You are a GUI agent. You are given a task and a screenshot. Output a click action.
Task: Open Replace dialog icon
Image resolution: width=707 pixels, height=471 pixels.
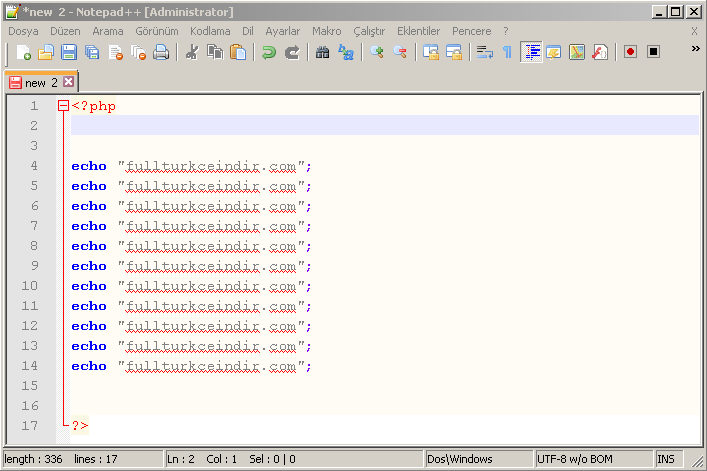pyautogui.click(x=346, y=52)
